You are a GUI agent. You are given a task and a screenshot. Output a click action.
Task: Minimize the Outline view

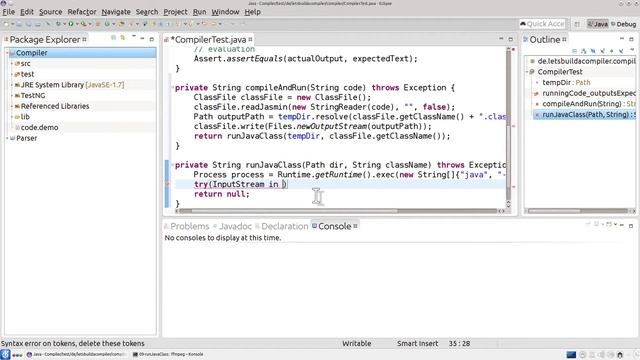point(622,38)
